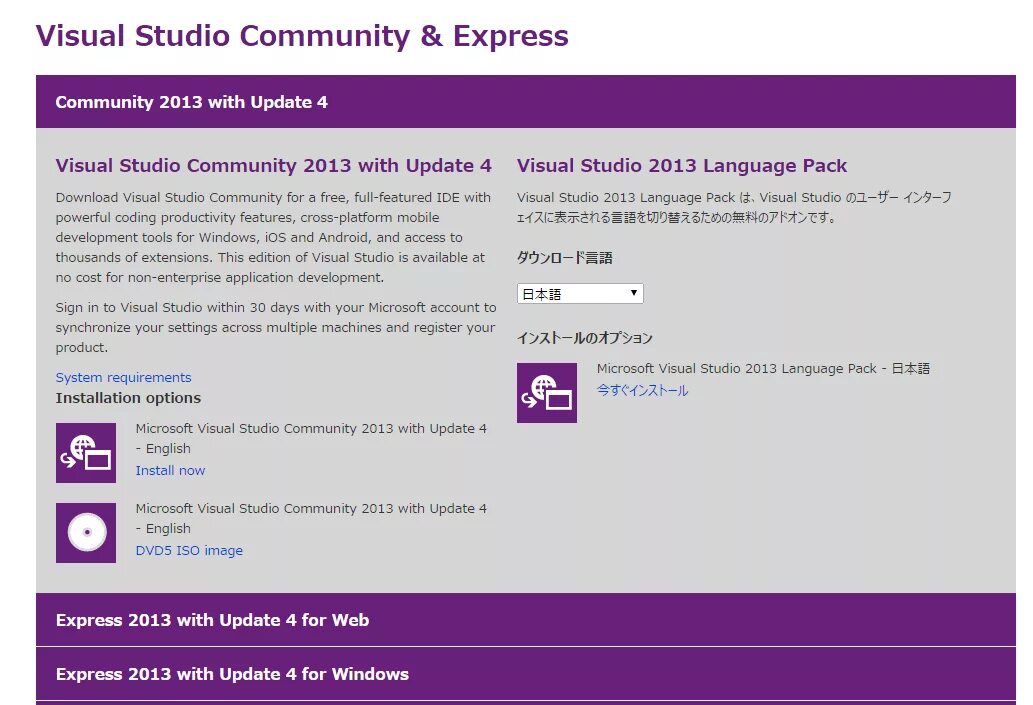Click the Download Visual Studio Community paragraph

pyautogui.click(x=273, y=237)
